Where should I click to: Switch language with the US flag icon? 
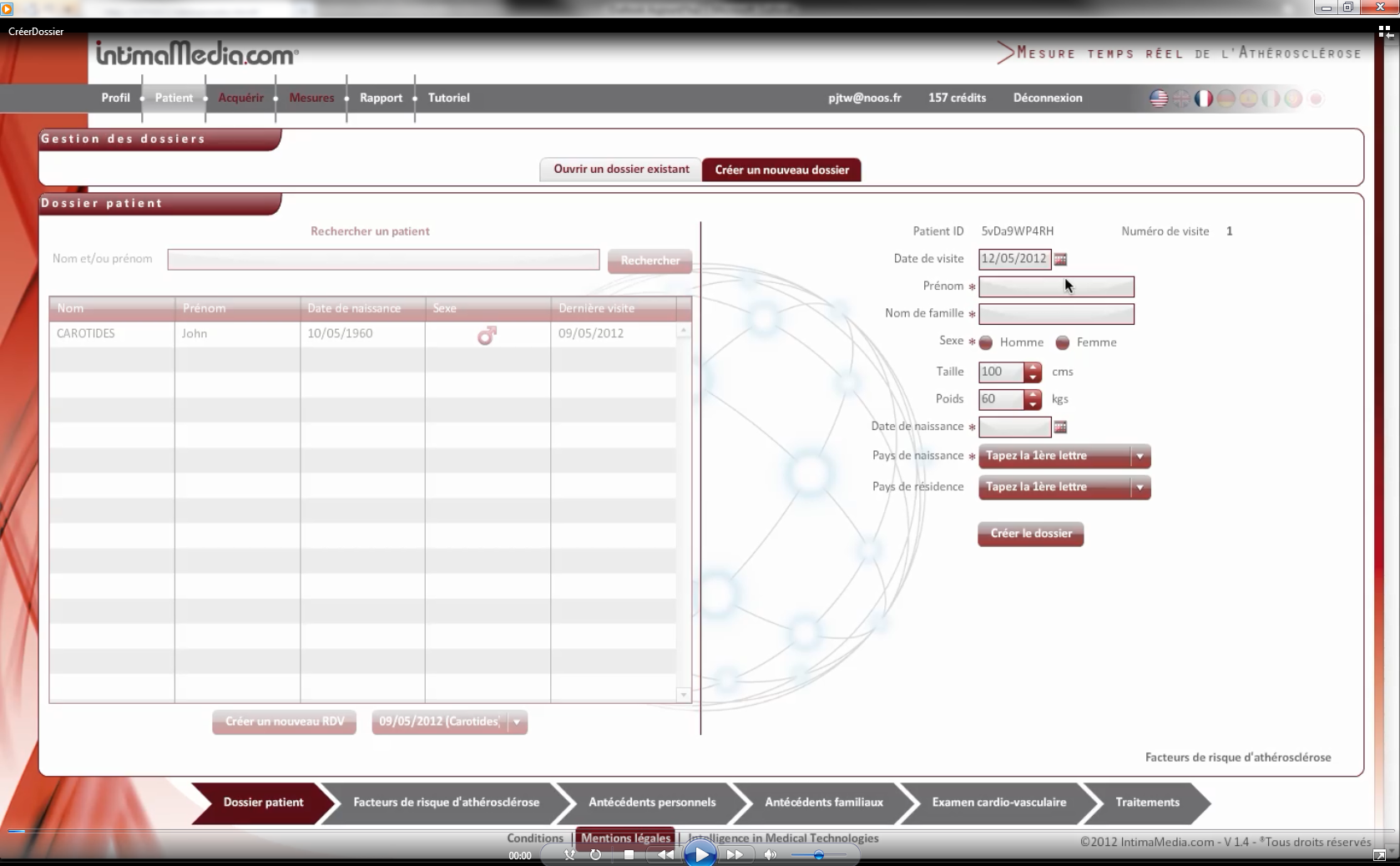(1159, 99)
